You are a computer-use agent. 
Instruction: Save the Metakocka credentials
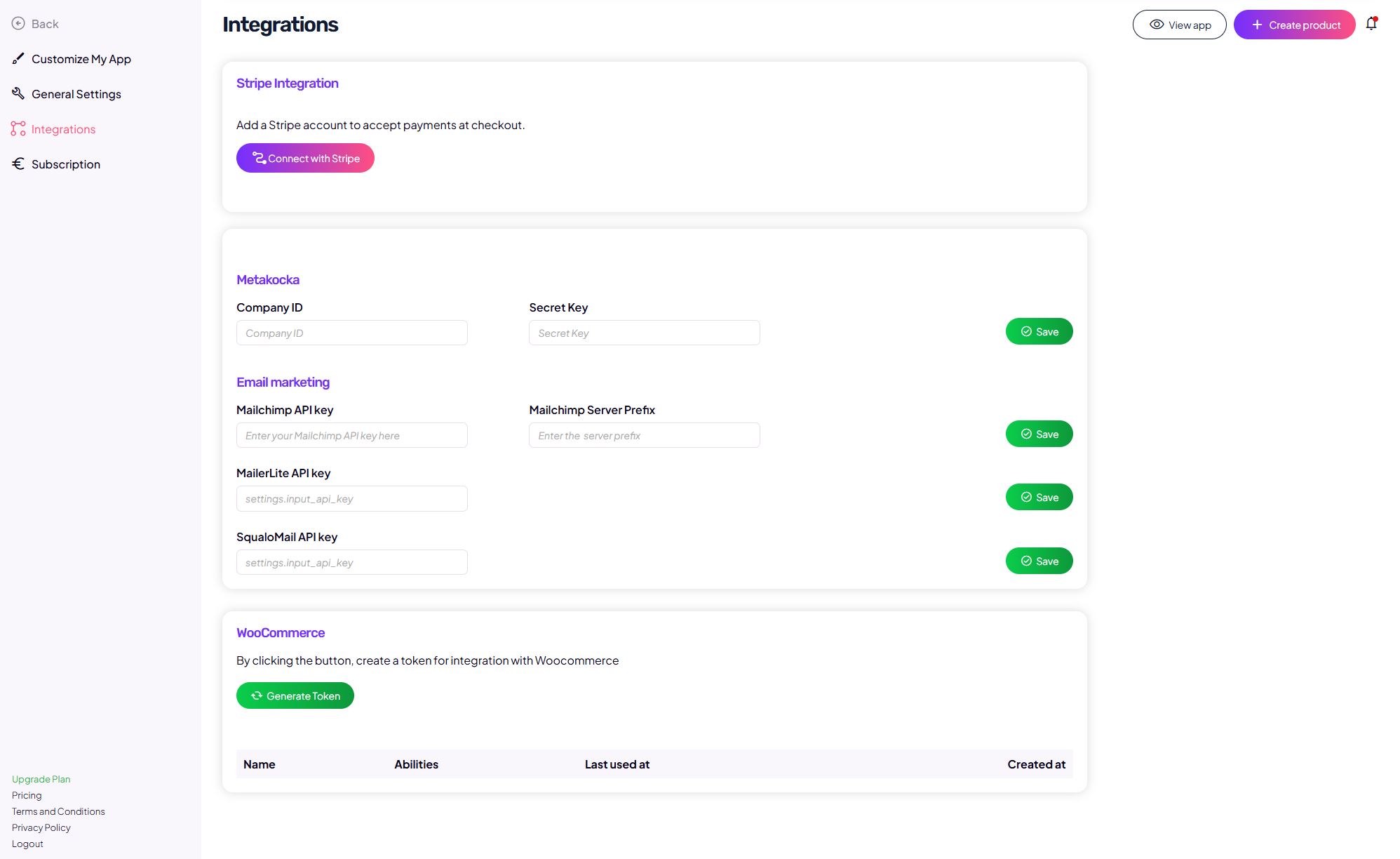tap(1039, 331)
